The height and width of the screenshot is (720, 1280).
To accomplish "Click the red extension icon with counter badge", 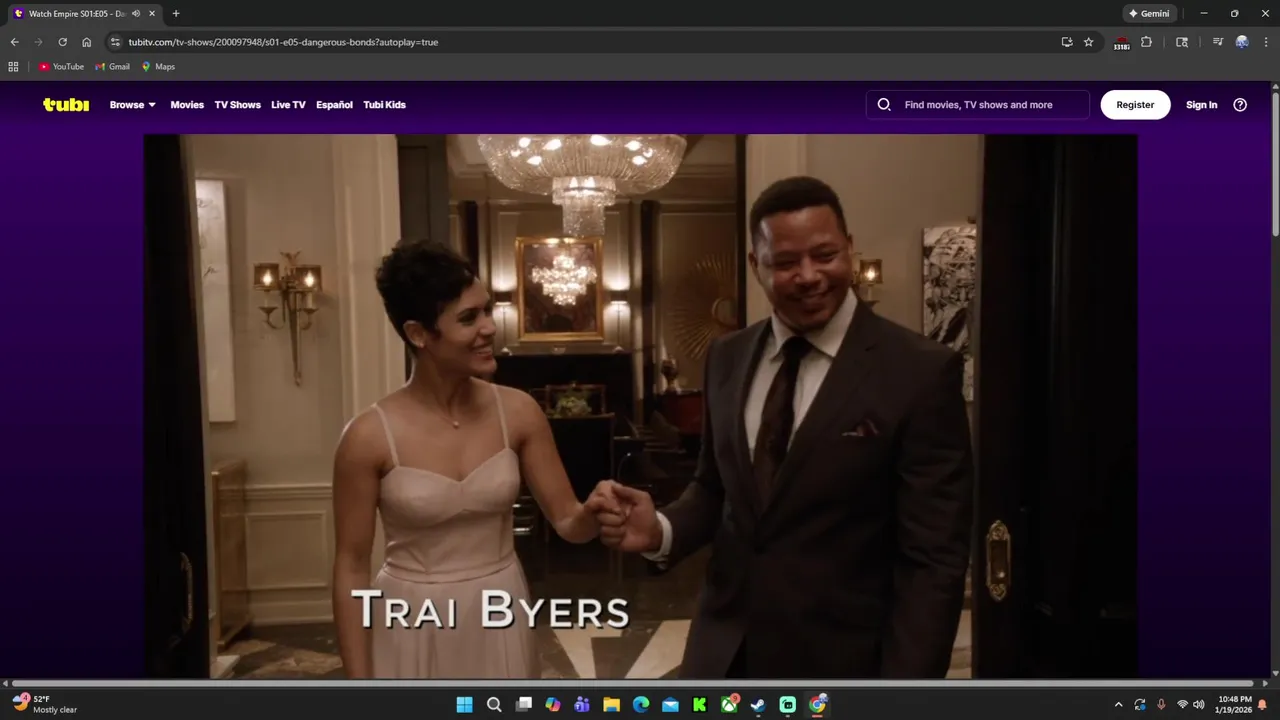I will (x=1122, y=43).
